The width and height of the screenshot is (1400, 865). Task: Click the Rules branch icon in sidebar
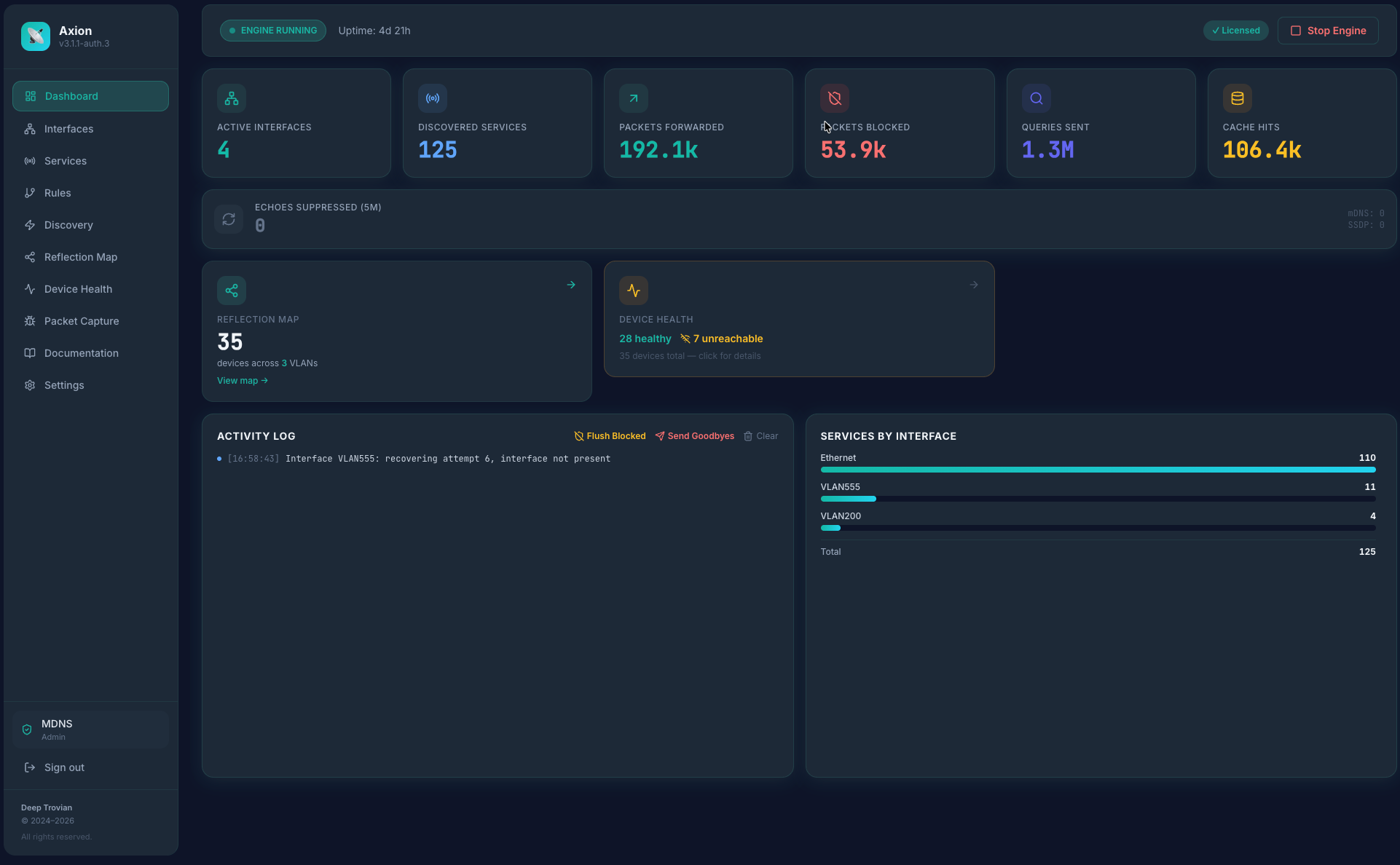click(30, 193)
